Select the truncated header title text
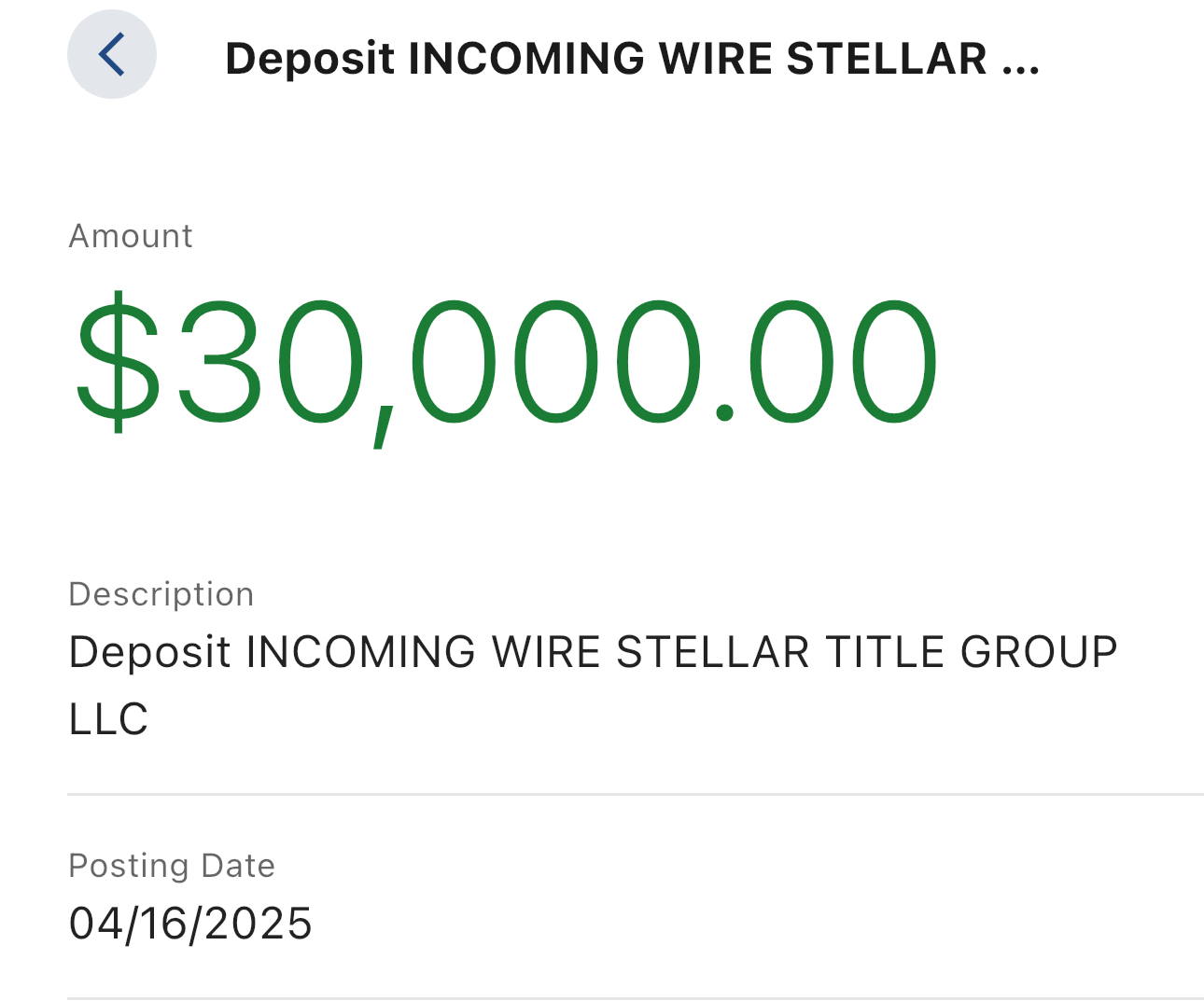The height and width of the screenshot is (1001, 1204). pos(632,59)
